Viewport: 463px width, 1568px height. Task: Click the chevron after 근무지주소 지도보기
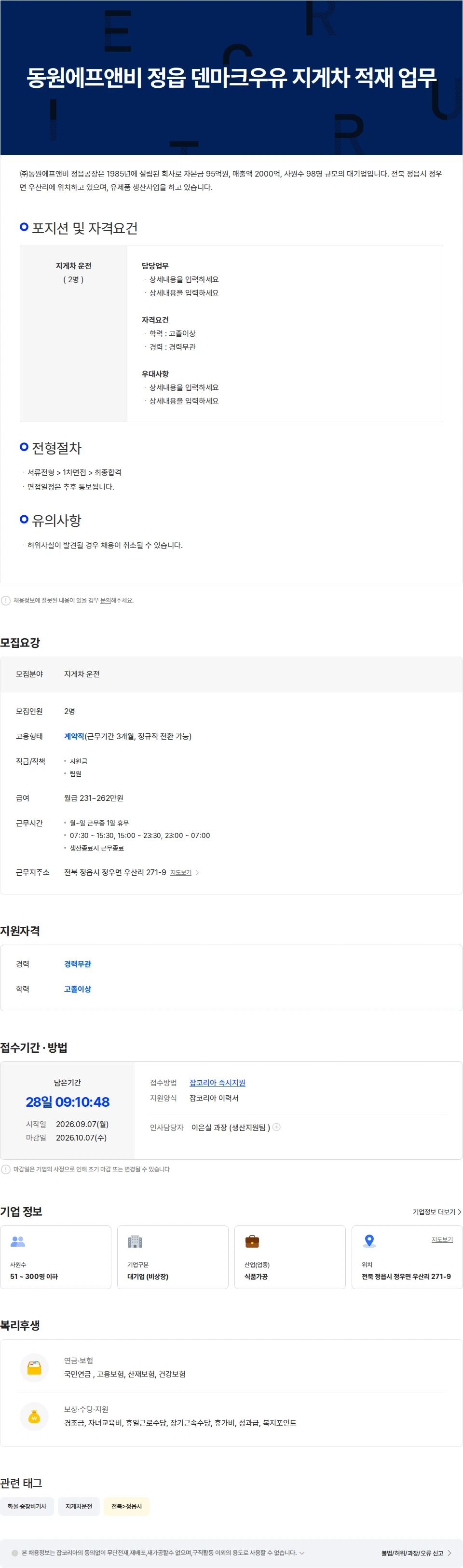click(x=197, y=872)
